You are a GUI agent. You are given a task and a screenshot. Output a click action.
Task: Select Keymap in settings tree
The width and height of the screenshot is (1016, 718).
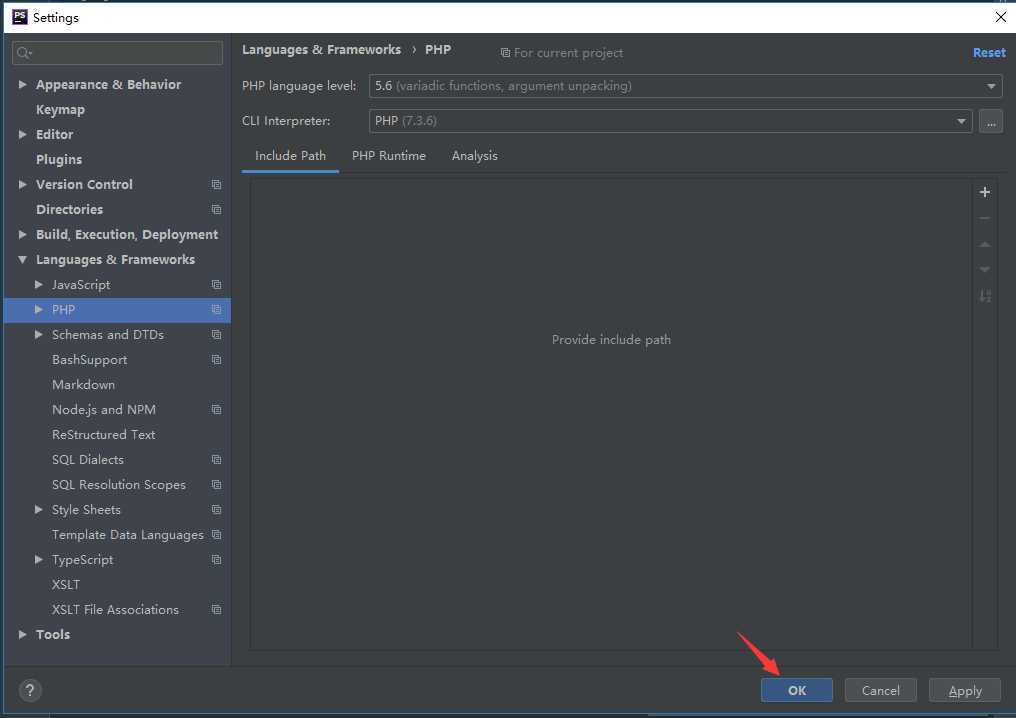60,110
